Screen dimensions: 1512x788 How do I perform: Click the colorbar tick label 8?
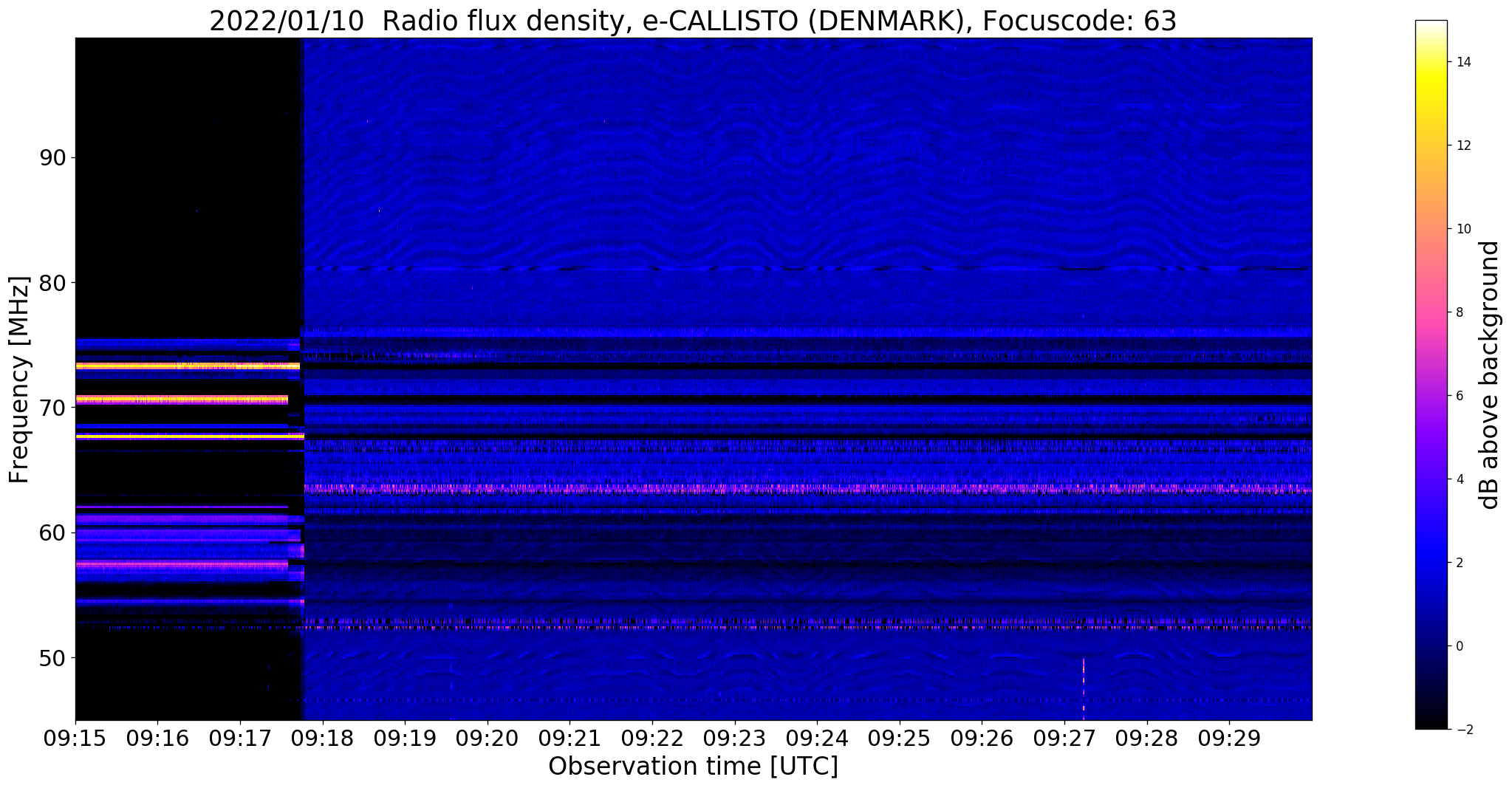point(1458,312)
